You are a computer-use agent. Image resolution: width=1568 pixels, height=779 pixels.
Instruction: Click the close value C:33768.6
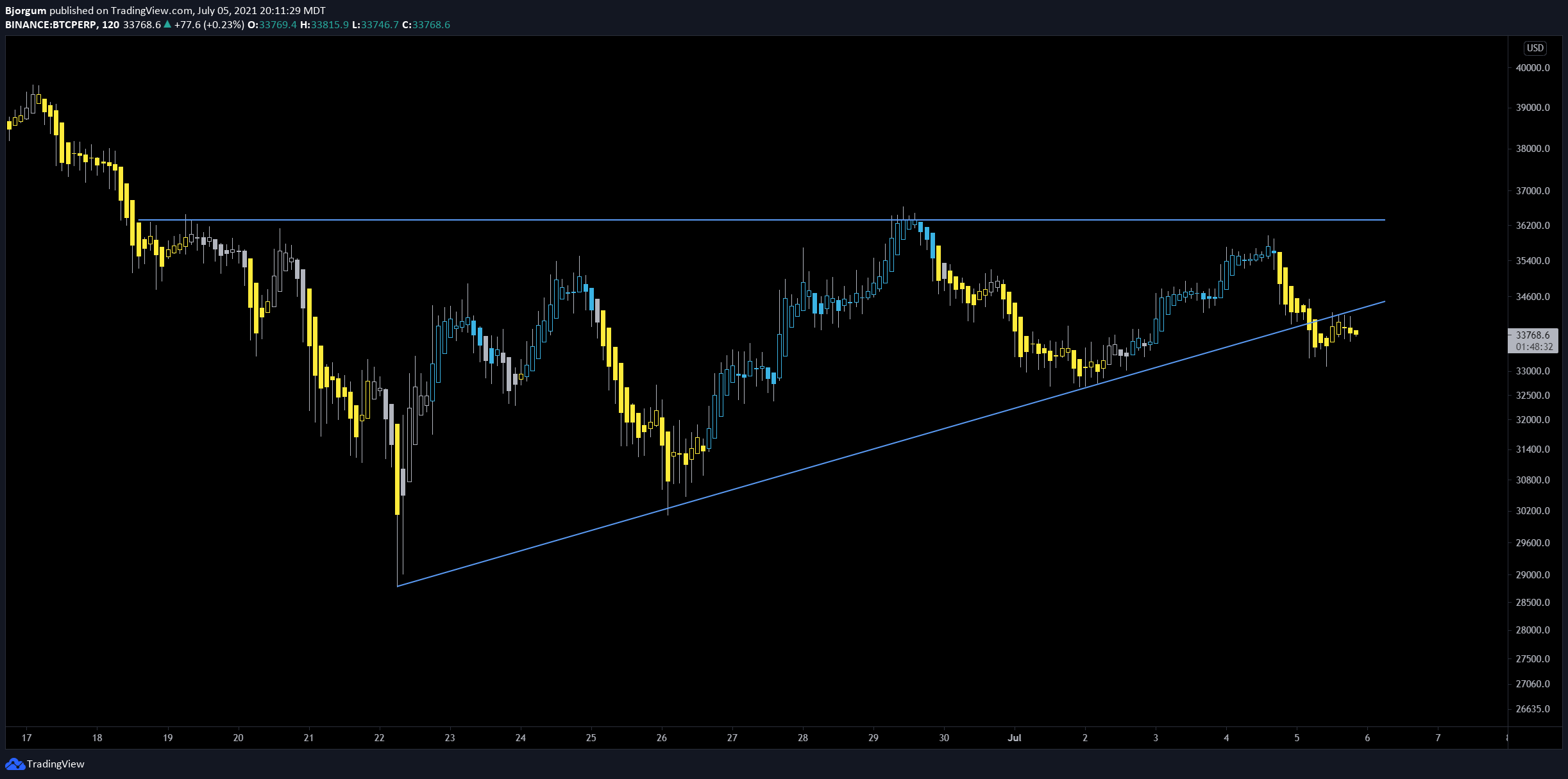(426, 25)
